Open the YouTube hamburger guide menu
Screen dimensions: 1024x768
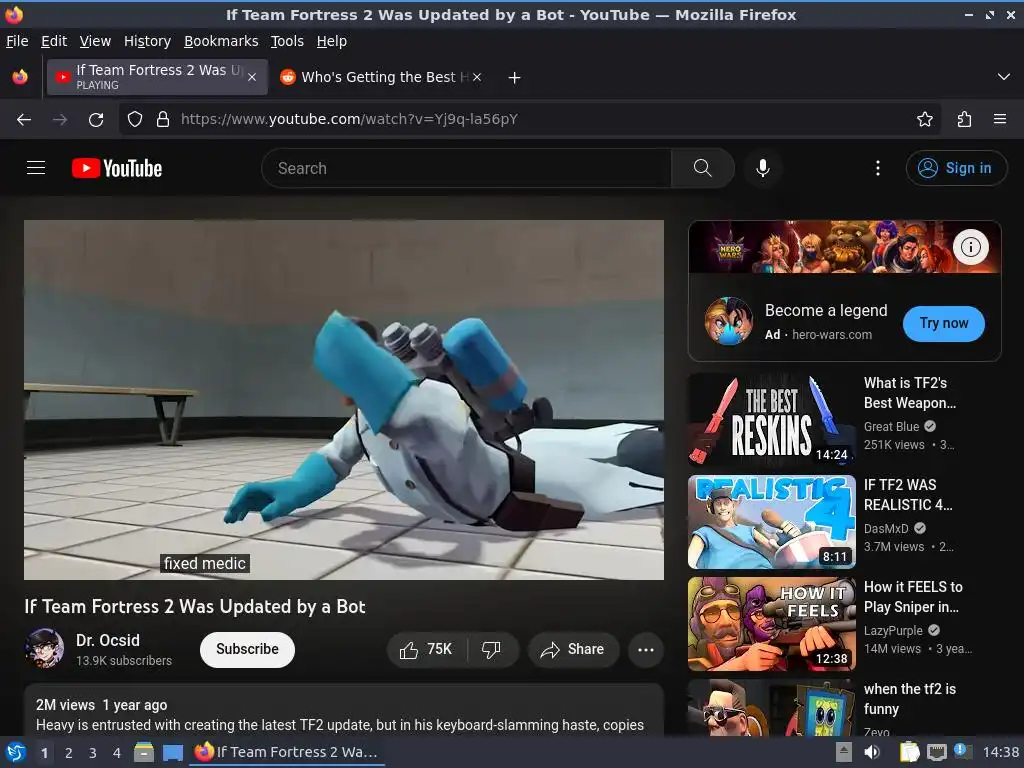pyautogui.click(x=36, y=168)
